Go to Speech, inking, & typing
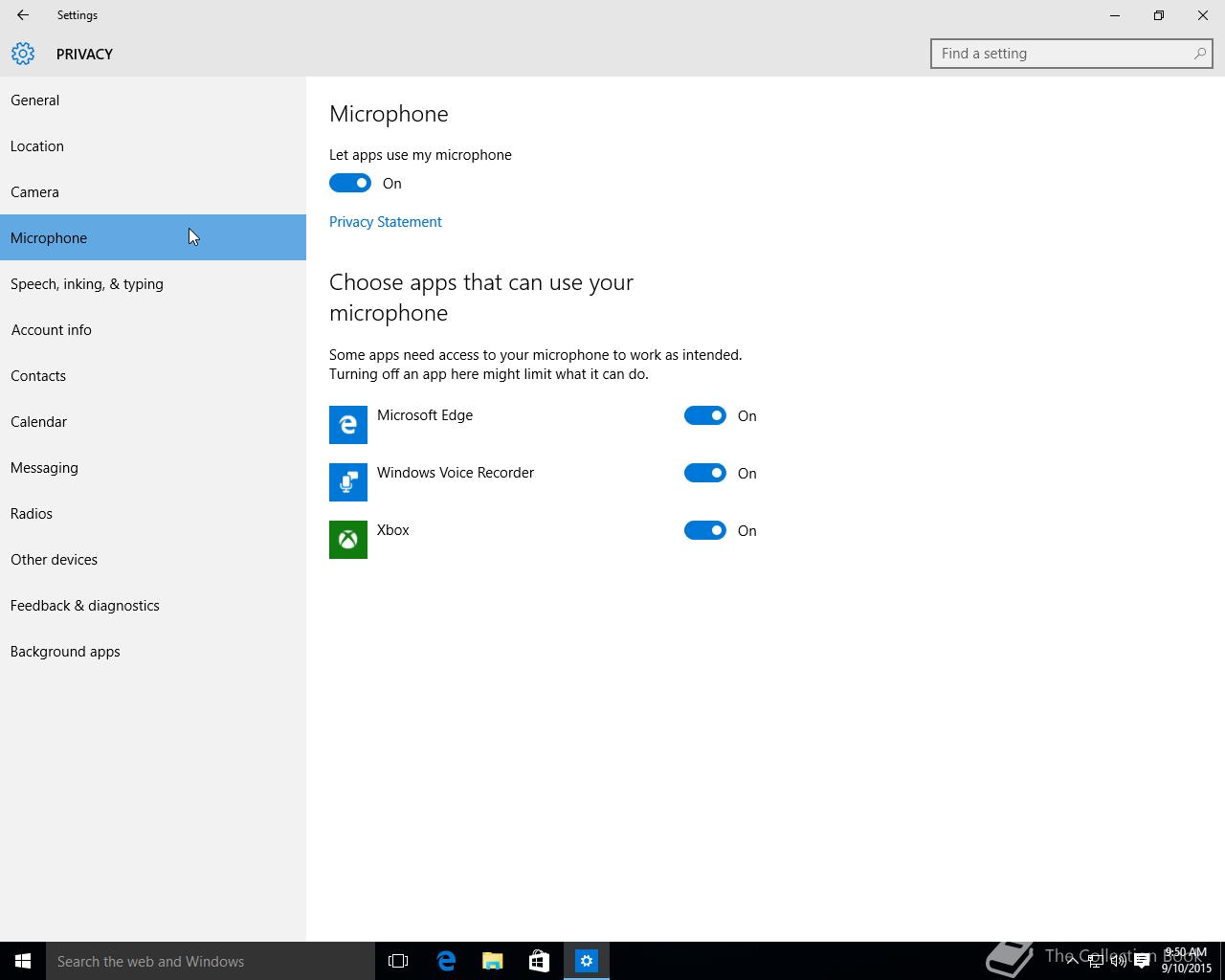 point(153,283)
